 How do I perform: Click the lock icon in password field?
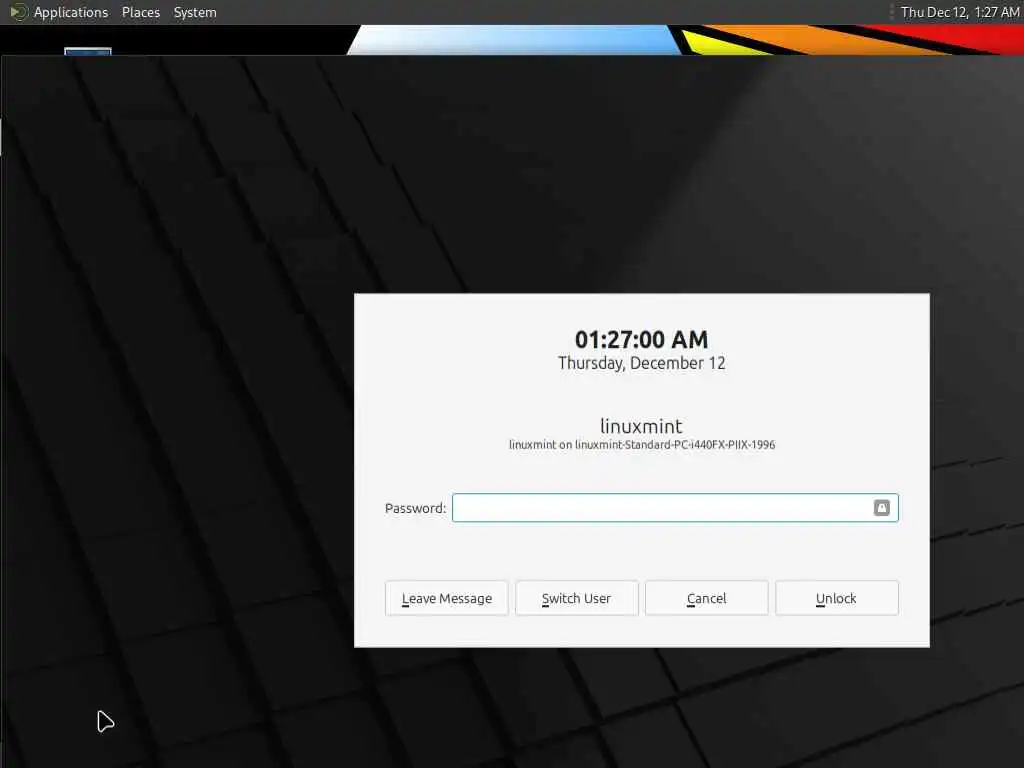pos(882,508)
